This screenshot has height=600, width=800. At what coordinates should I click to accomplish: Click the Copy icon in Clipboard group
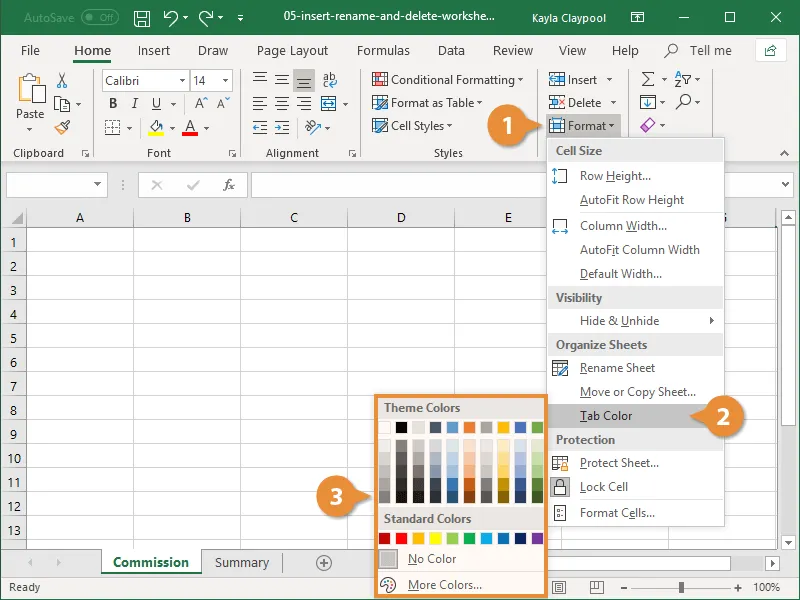click(x=62, y=104)
